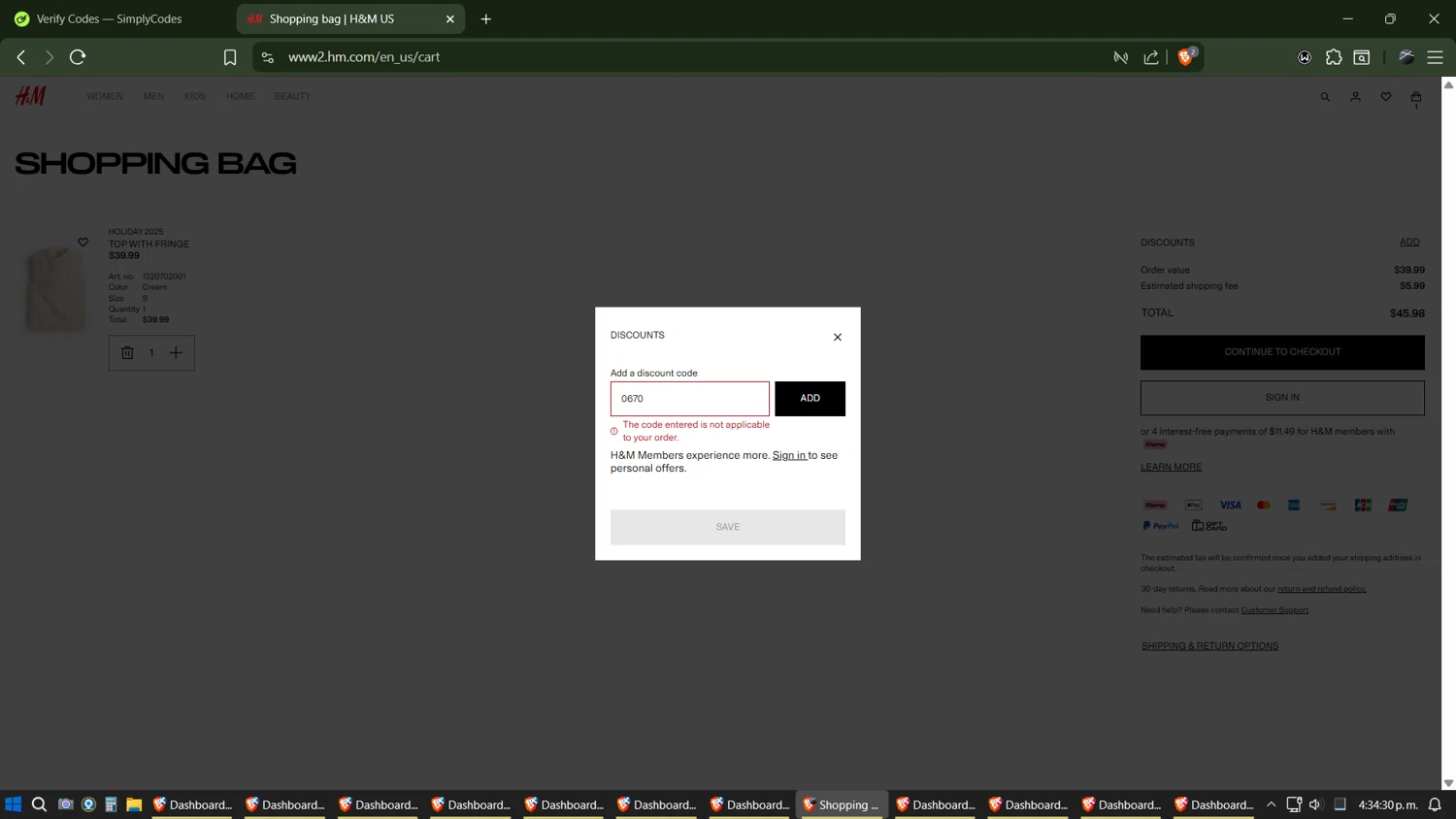Viewport: 1456px width, 819px height.
Task: Click the taskbar clock 4:34:30 p.m.
Action: tap(1388, 804)
